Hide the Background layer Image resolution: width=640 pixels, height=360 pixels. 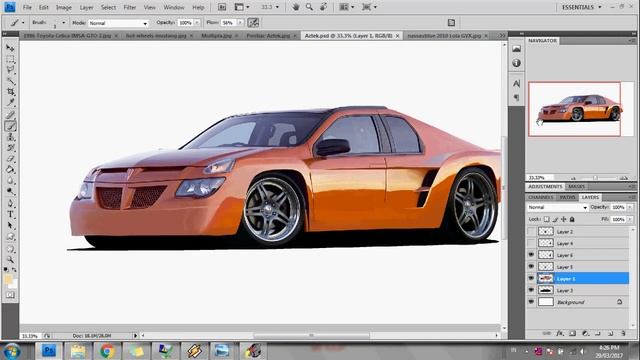(x=531, y=302)
